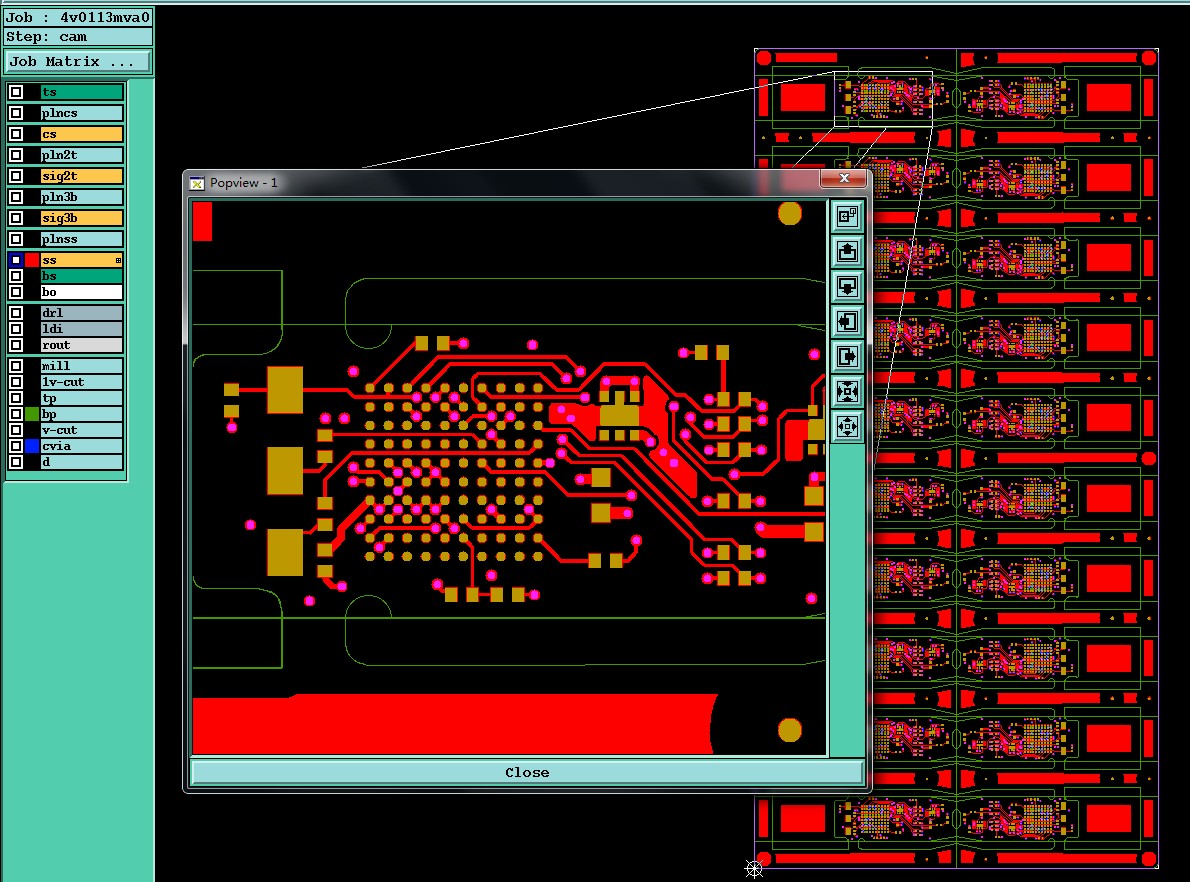The image size is (1190, 882).
Task: Select the "bs" layer name
Action: tap(81, 276)
